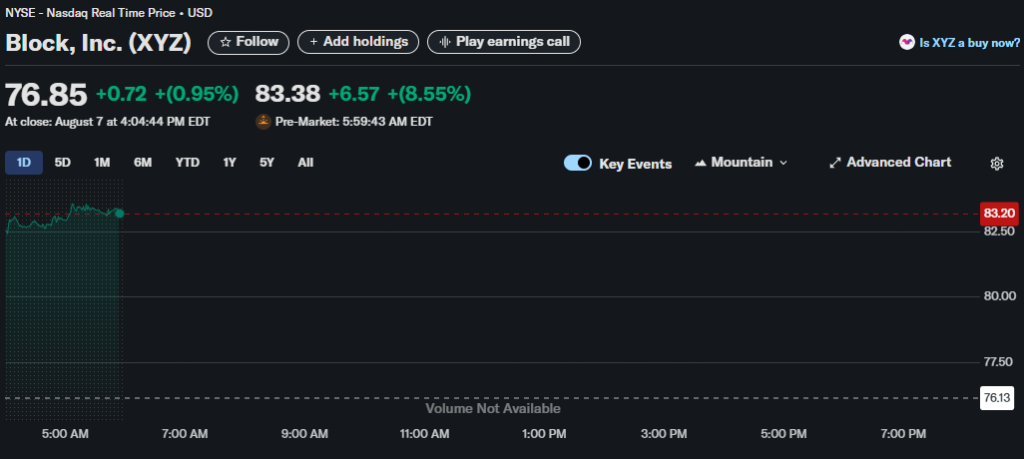This screenshot has height=459, width=1024.
Task: Open the Mountain chart type dropdown
Action: 741,163
